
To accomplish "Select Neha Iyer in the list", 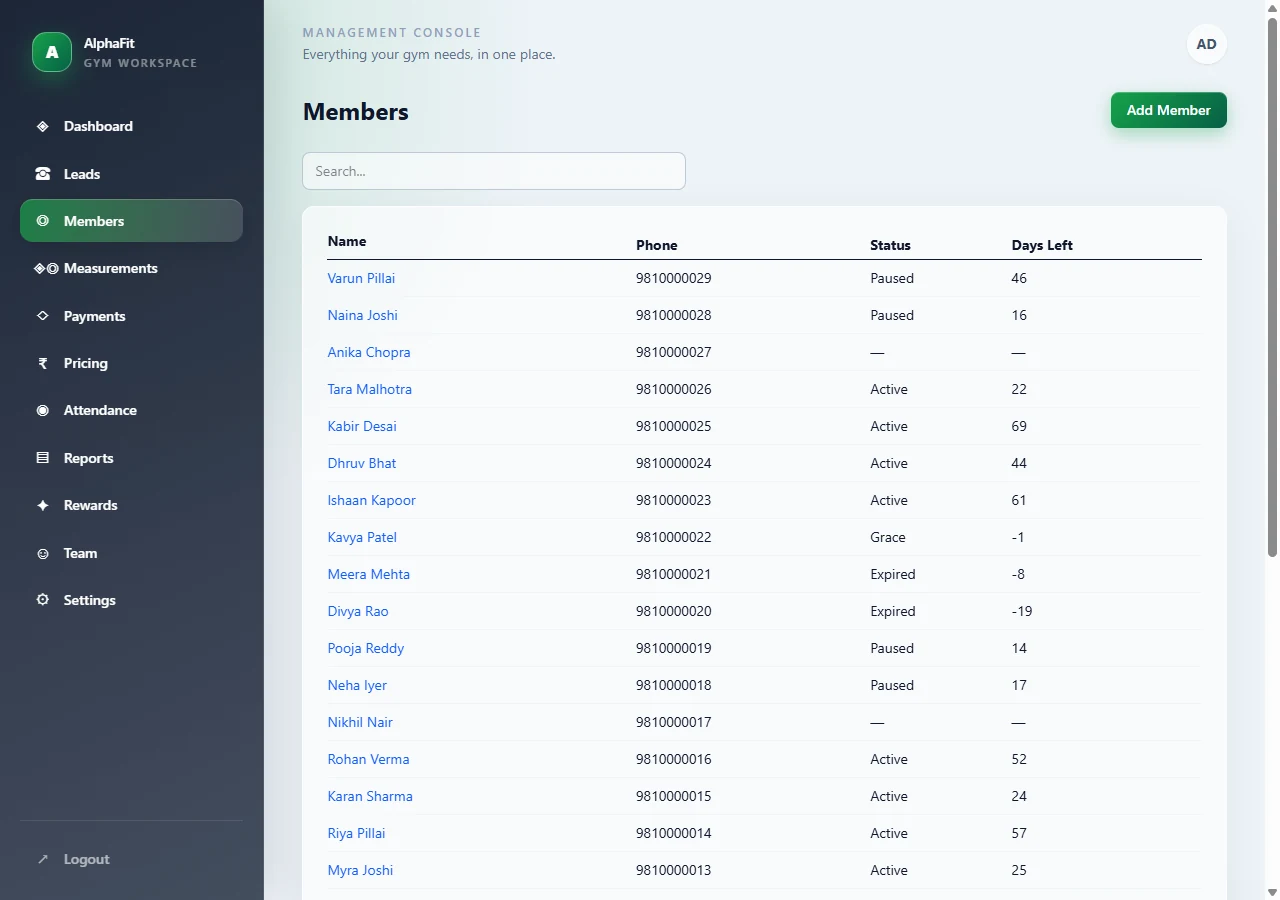I will pos(357,685).
